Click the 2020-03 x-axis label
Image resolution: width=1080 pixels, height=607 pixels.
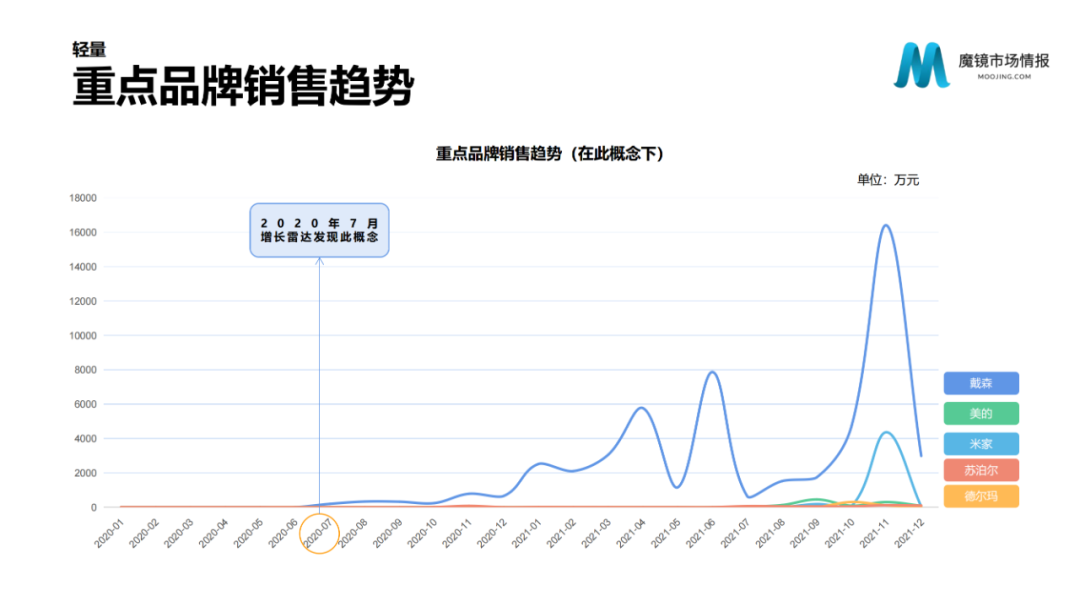(178, 533)
